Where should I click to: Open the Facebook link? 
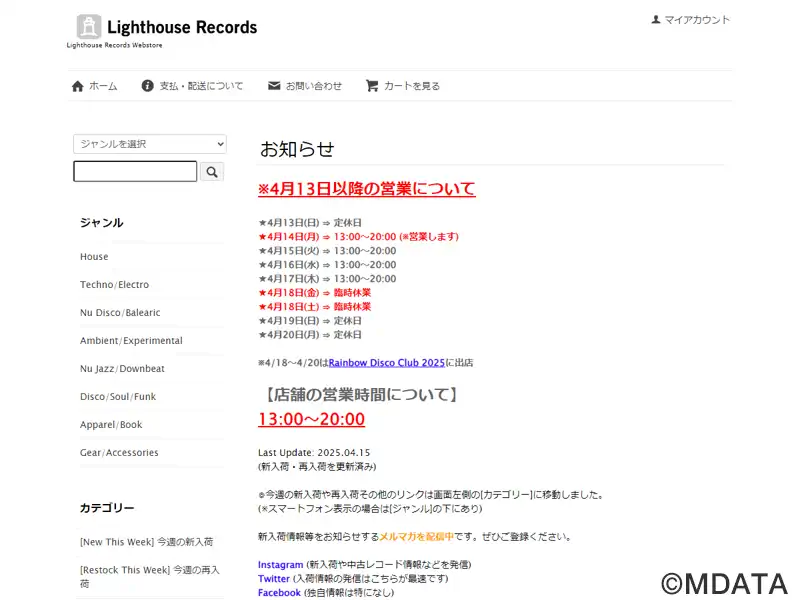click(279, 593)
